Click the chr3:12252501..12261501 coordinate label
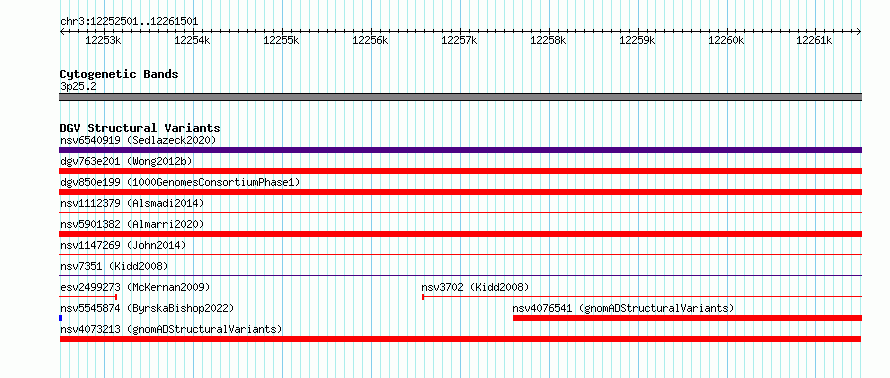 click(x=129, y=22)
